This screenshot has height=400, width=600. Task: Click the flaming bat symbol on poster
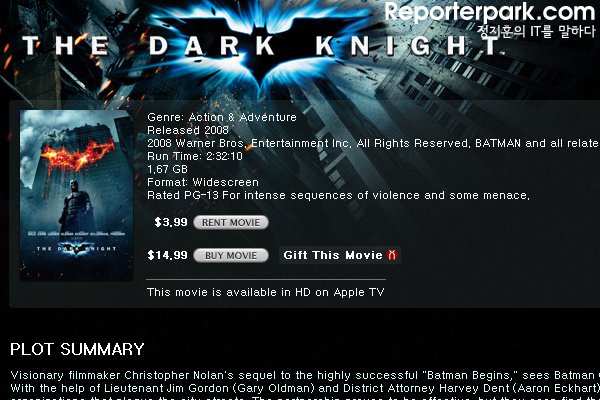click(77, 154)
